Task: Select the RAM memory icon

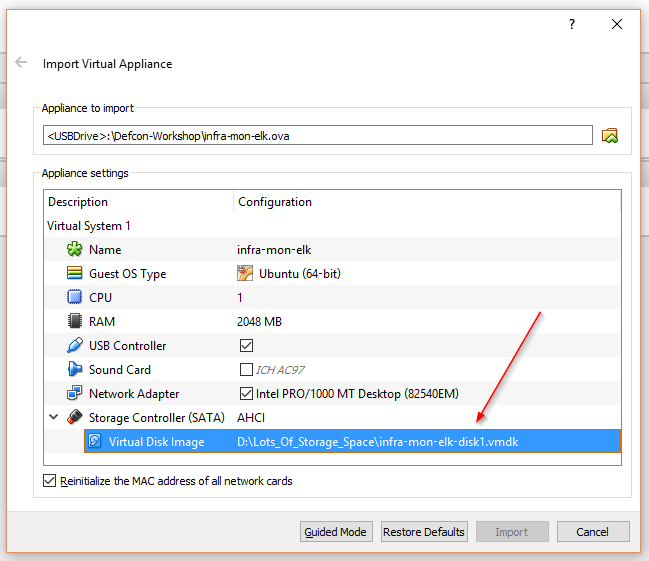Action: click(x=74, y=322)
